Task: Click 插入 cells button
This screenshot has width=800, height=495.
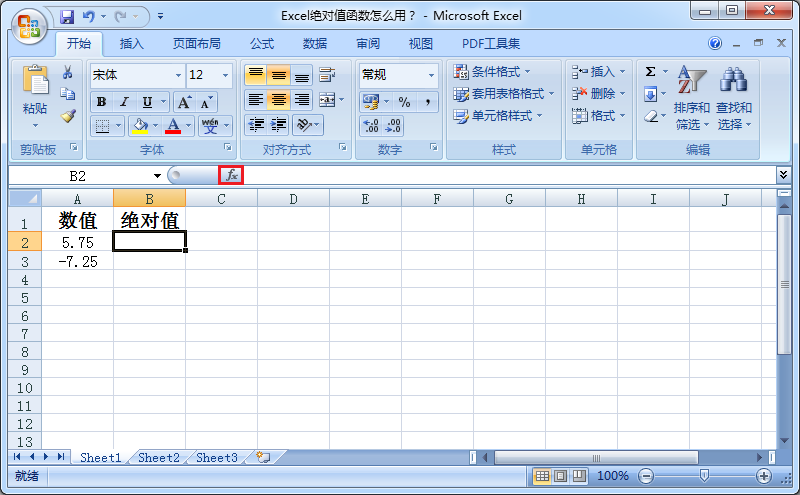Action: [598, 71]
